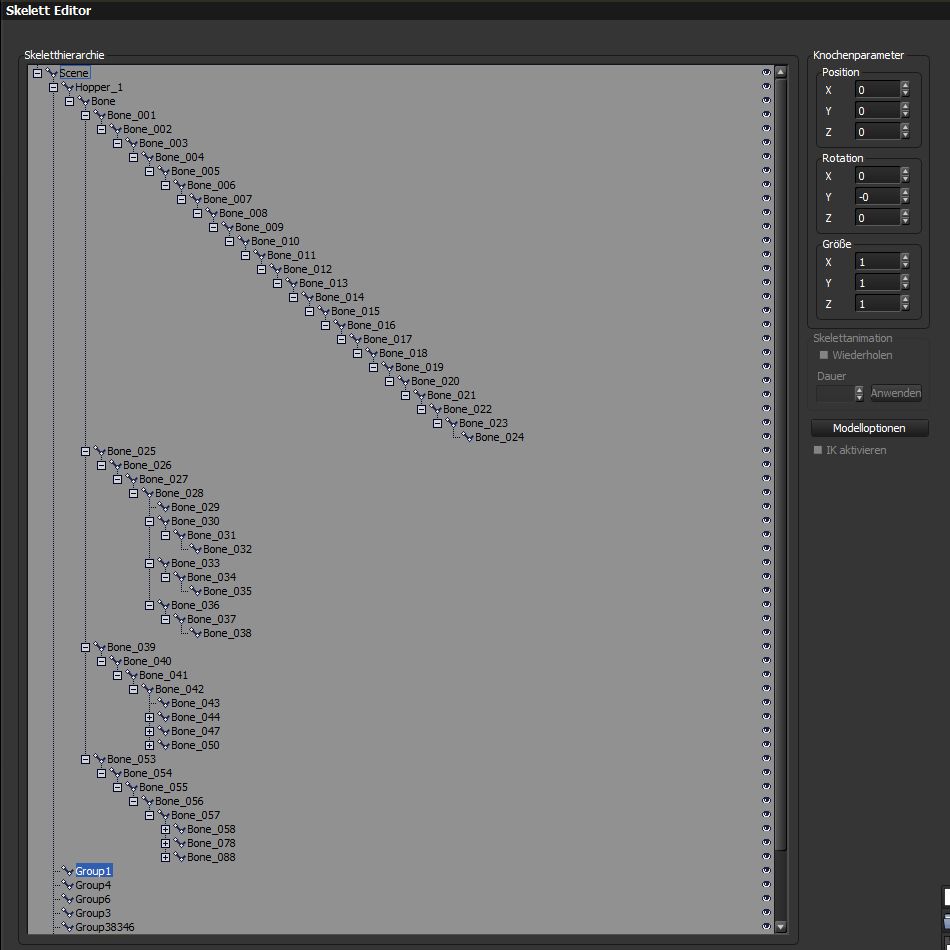Toggle the eye icon on Bone_053 row

pos(766,759)
